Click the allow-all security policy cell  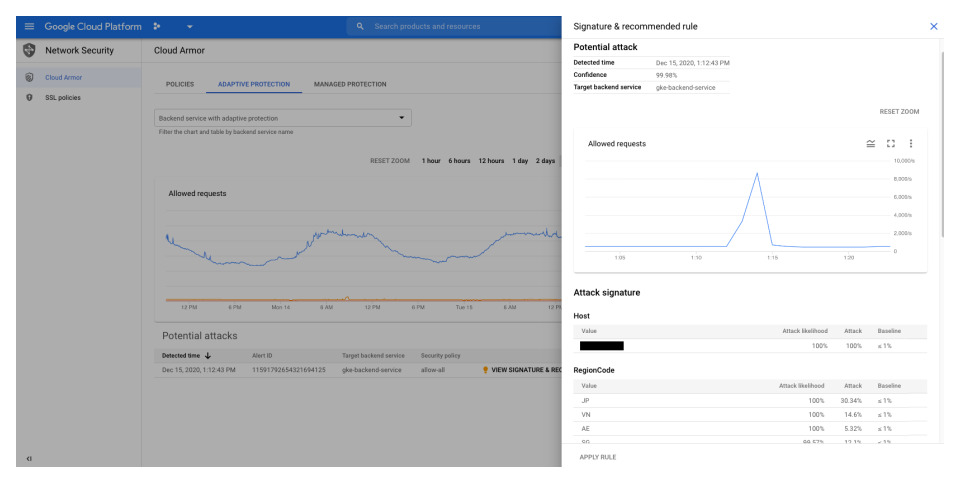click(x=433, y=370)
